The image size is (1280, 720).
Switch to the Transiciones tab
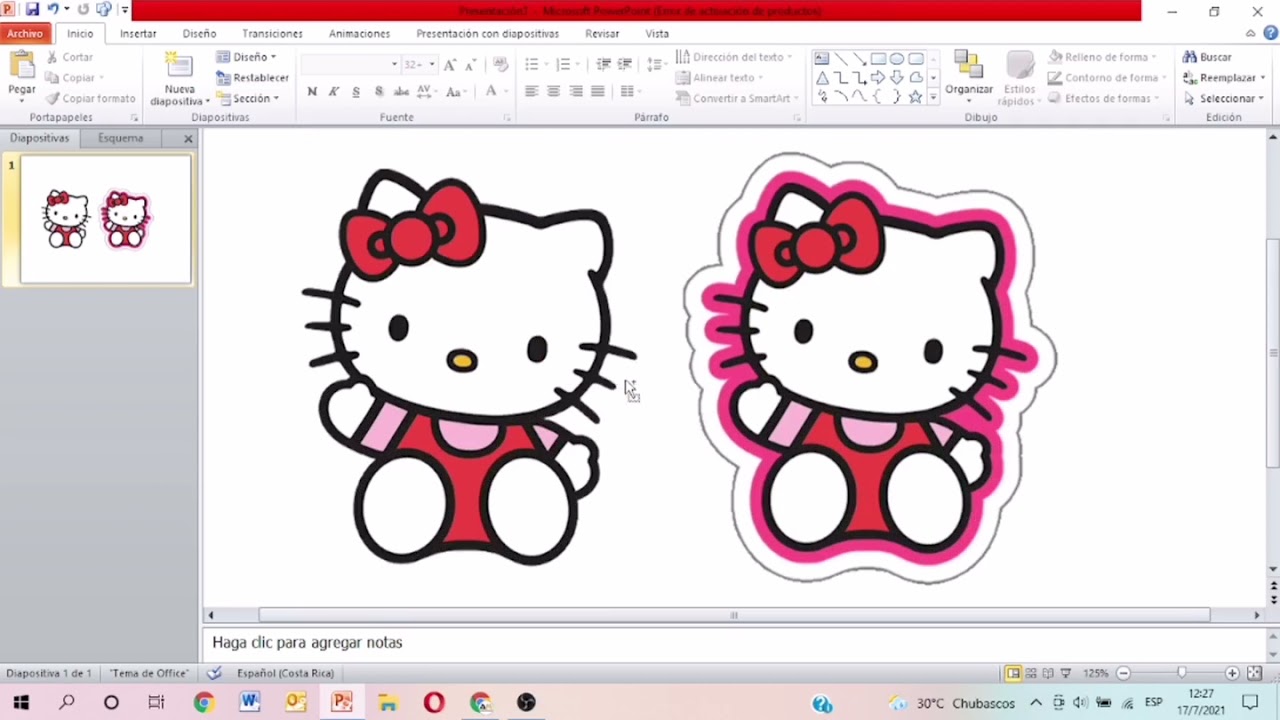[272, 34]
